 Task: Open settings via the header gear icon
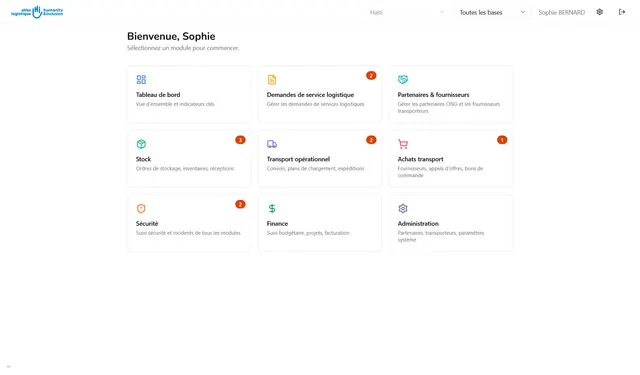pos(600,12)
